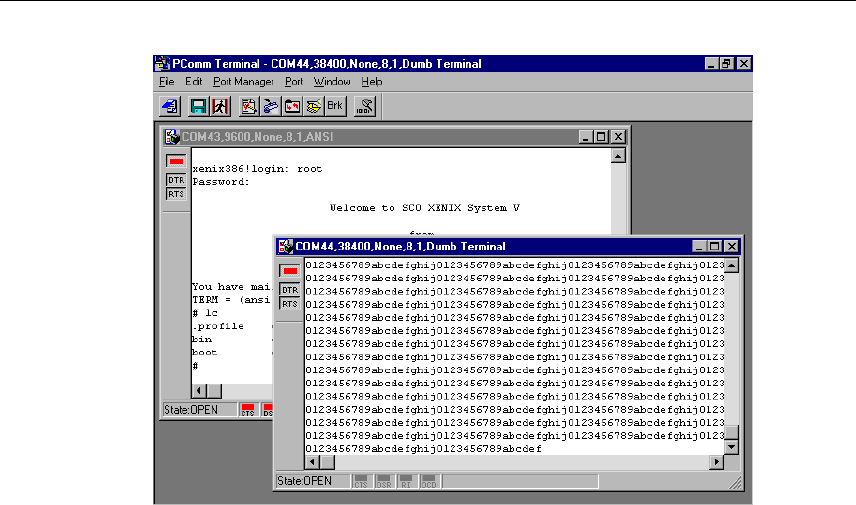The height and width of the screenshot is (505, 856).
Task: Click the red indicator in COM43 window
Action: click(x=176, y=161)
